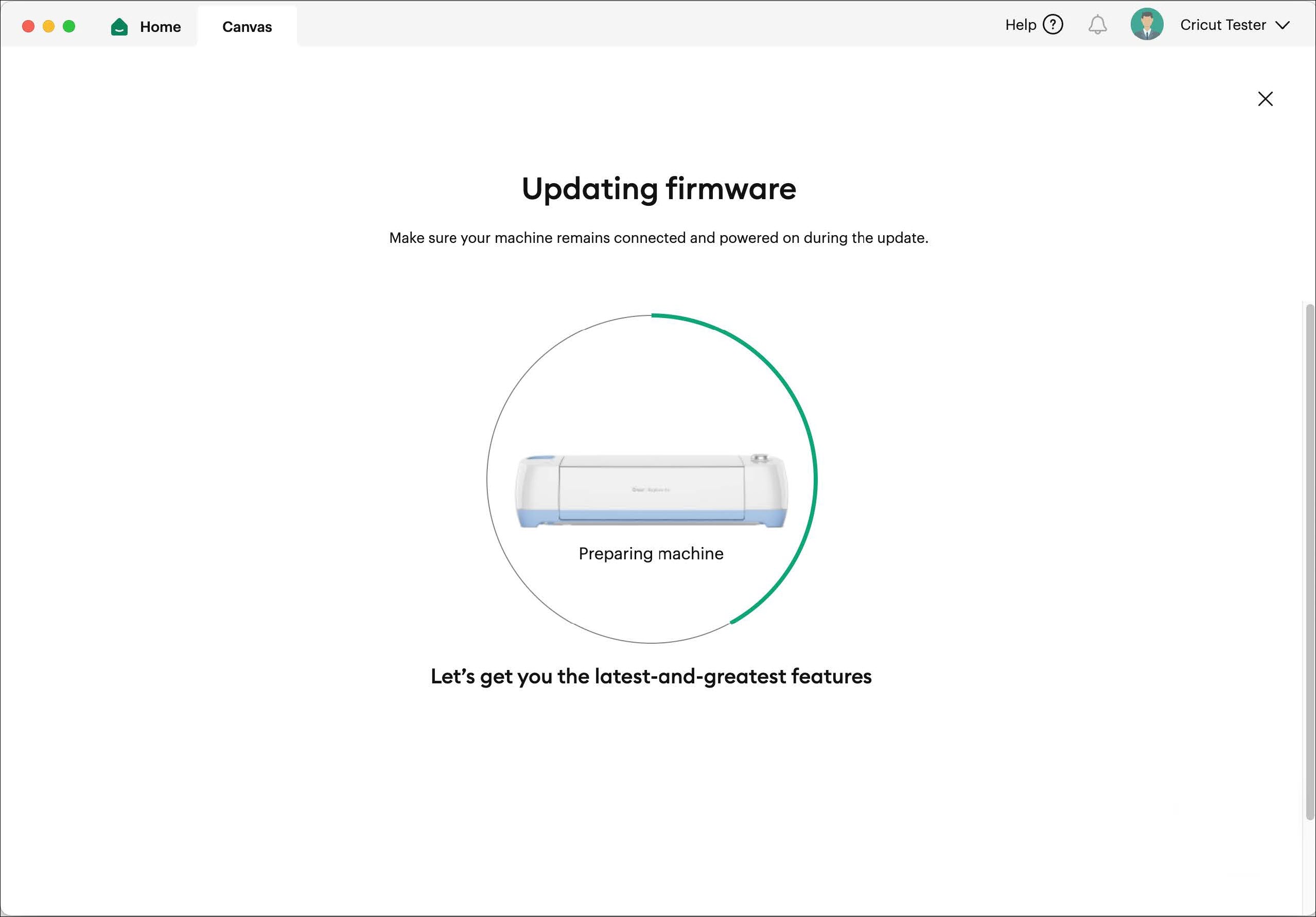Click the vertical scrollbar
The image size is (1316, 917).
click(1310, 561)
